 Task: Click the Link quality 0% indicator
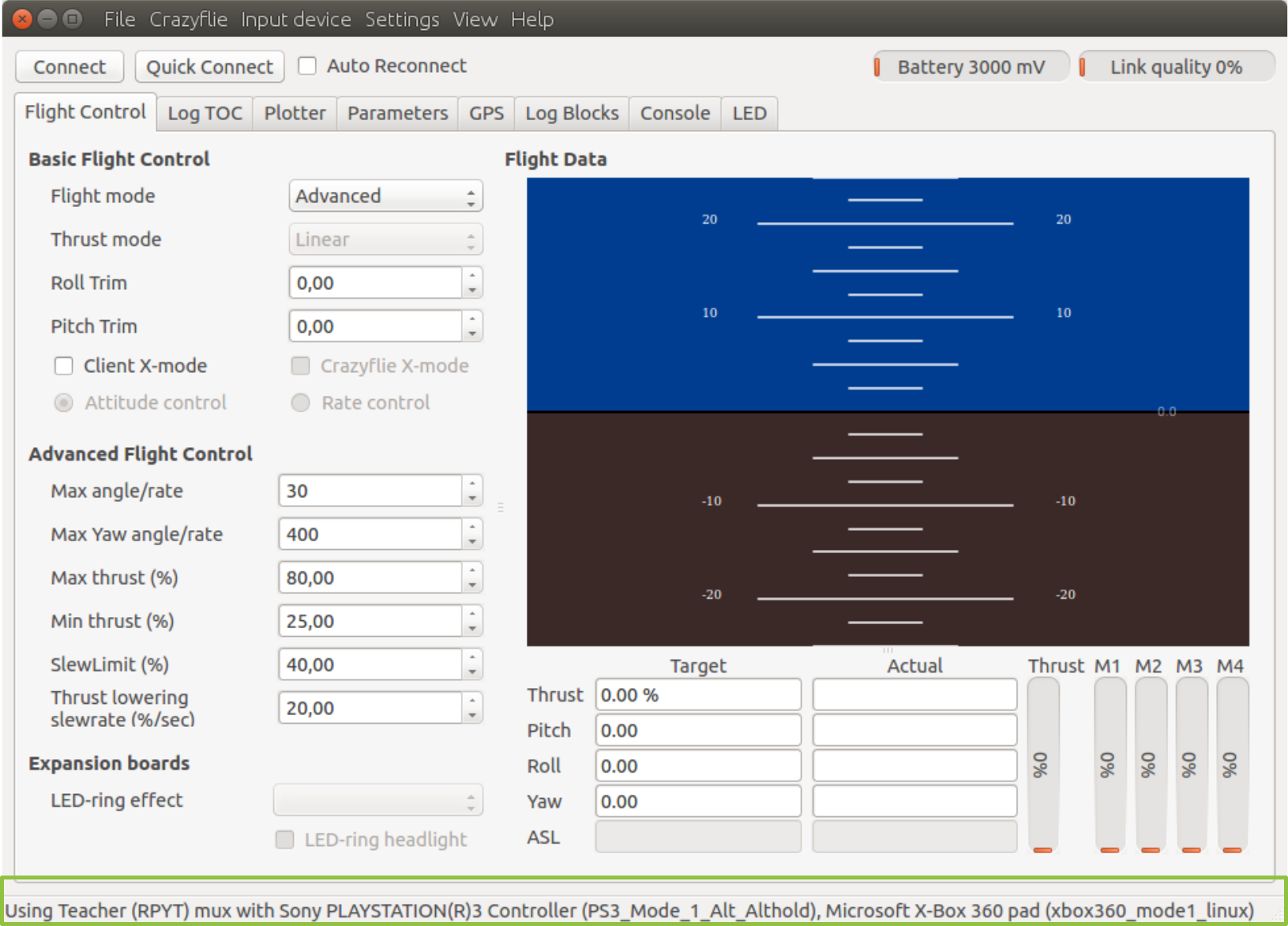(1176, 66)
